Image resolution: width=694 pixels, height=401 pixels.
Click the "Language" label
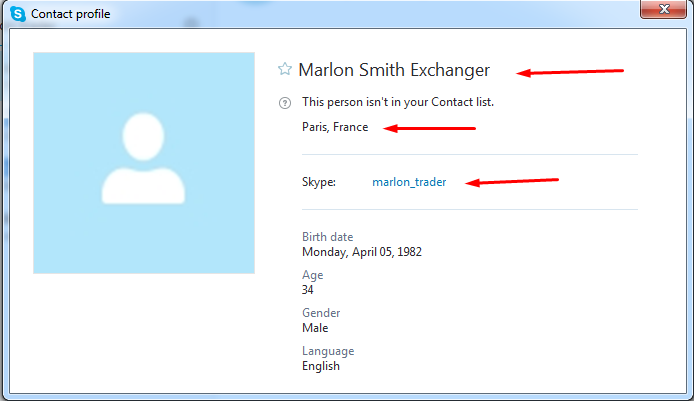click(x=328, y=351)
